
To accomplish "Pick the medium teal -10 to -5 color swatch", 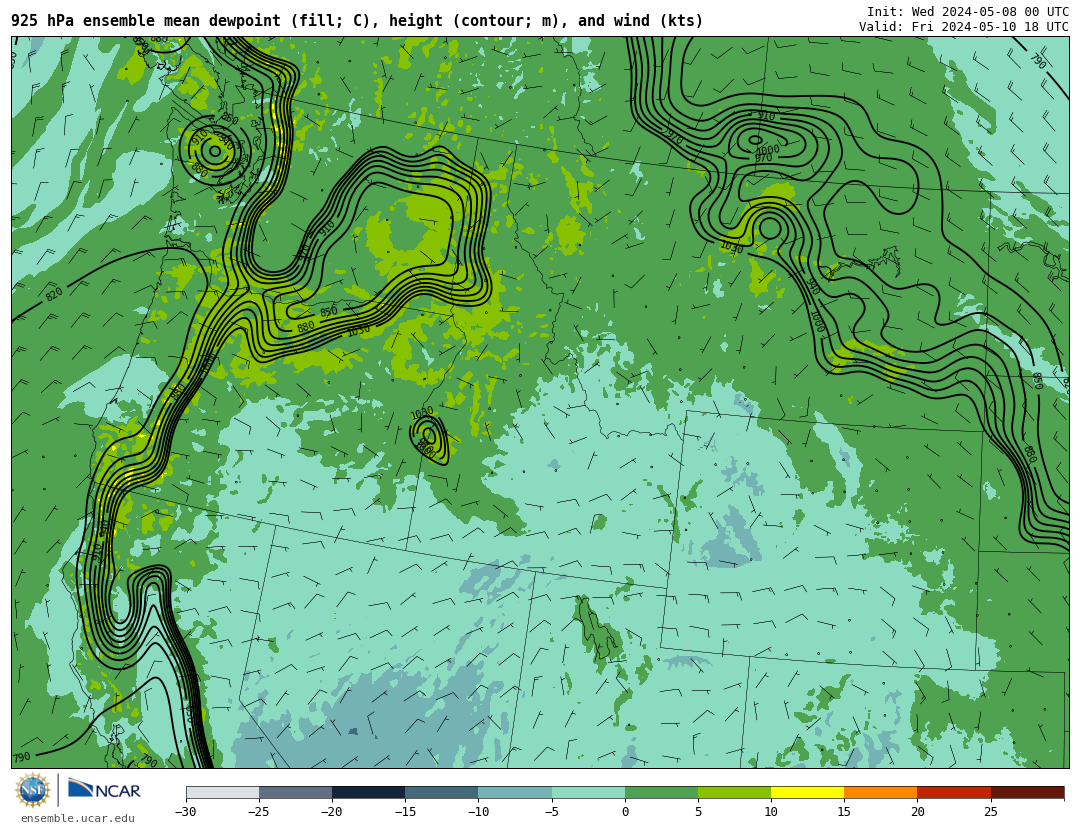I will pyautogui.click(x=515, y=792).
